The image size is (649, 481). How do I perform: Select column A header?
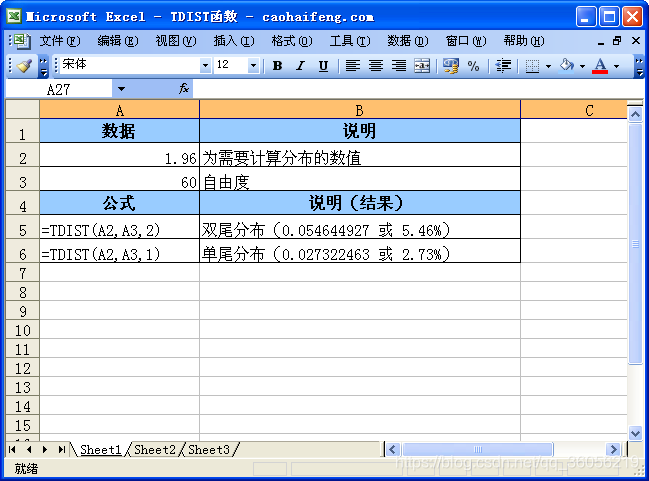point(120,110)
